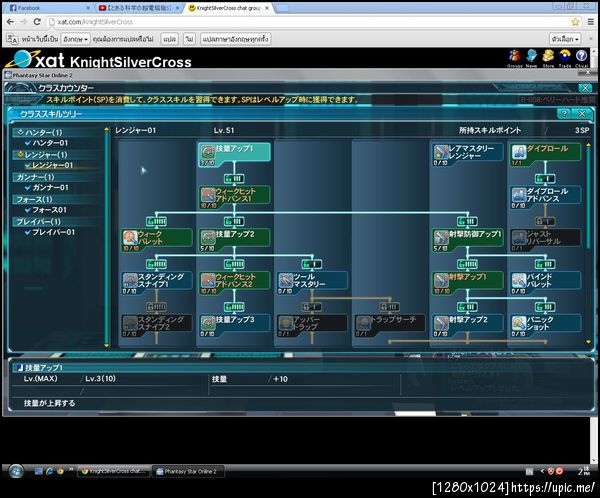Click the Lv.51 level text
Image resolution: width=600 pixels, height=498 pixels.
[224, 131]
